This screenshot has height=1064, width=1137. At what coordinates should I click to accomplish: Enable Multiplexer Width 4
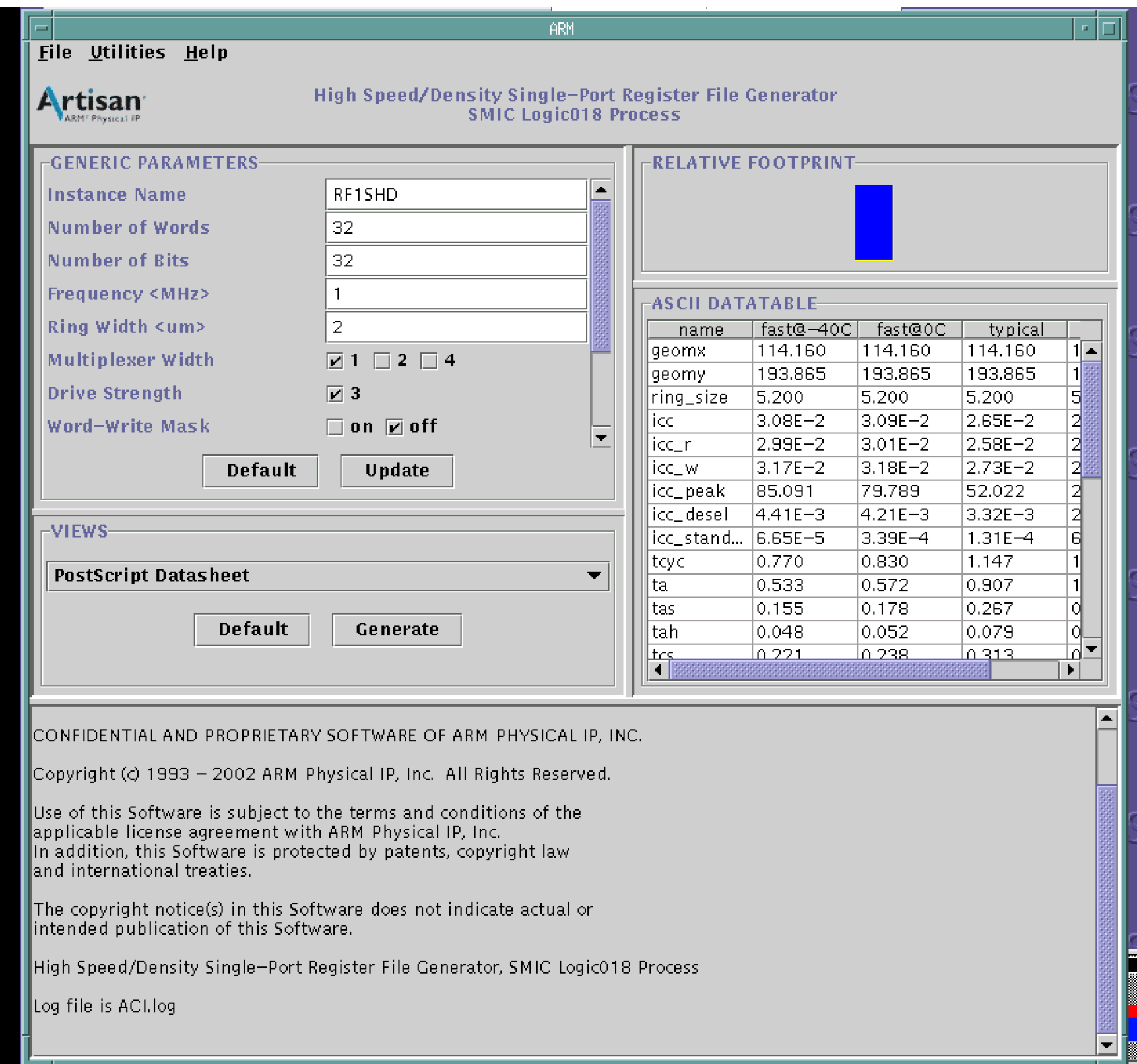click(x=430, y=361)
